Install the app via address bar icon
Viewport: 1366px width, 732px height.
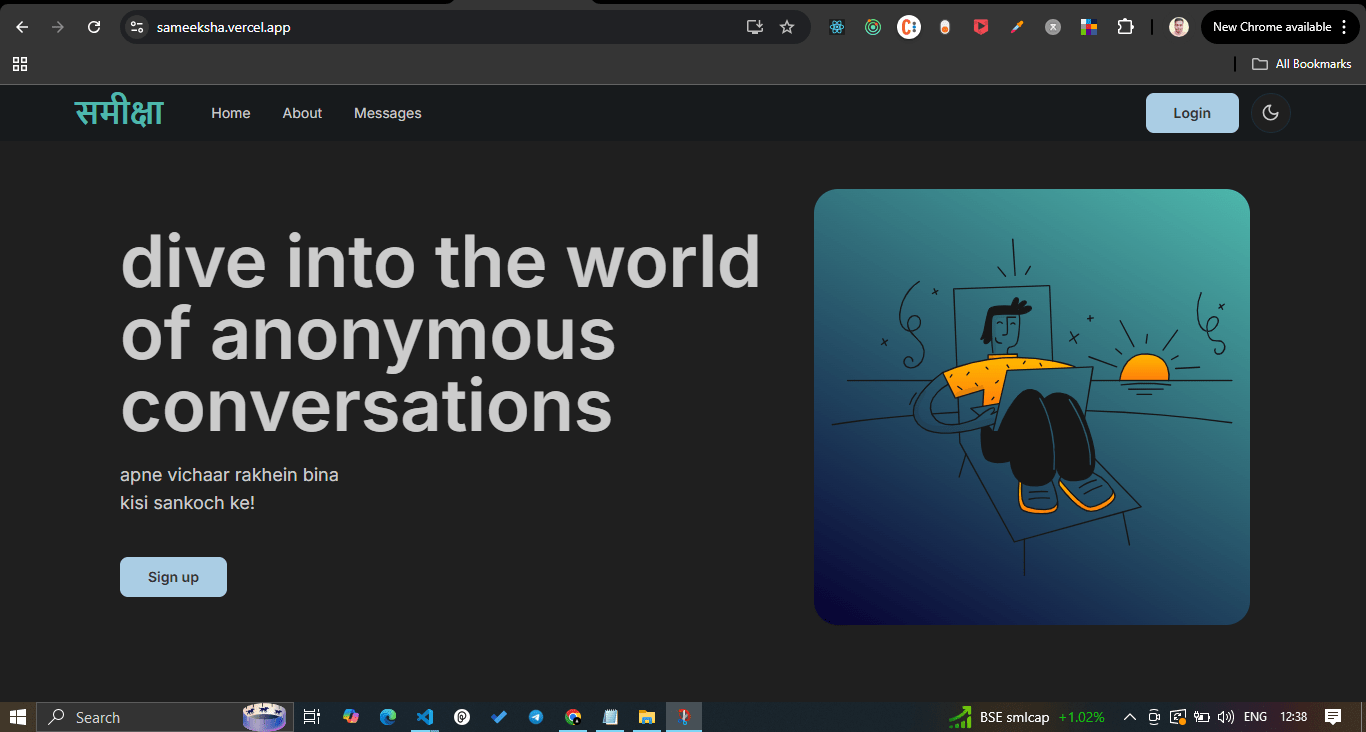[755, 27]
